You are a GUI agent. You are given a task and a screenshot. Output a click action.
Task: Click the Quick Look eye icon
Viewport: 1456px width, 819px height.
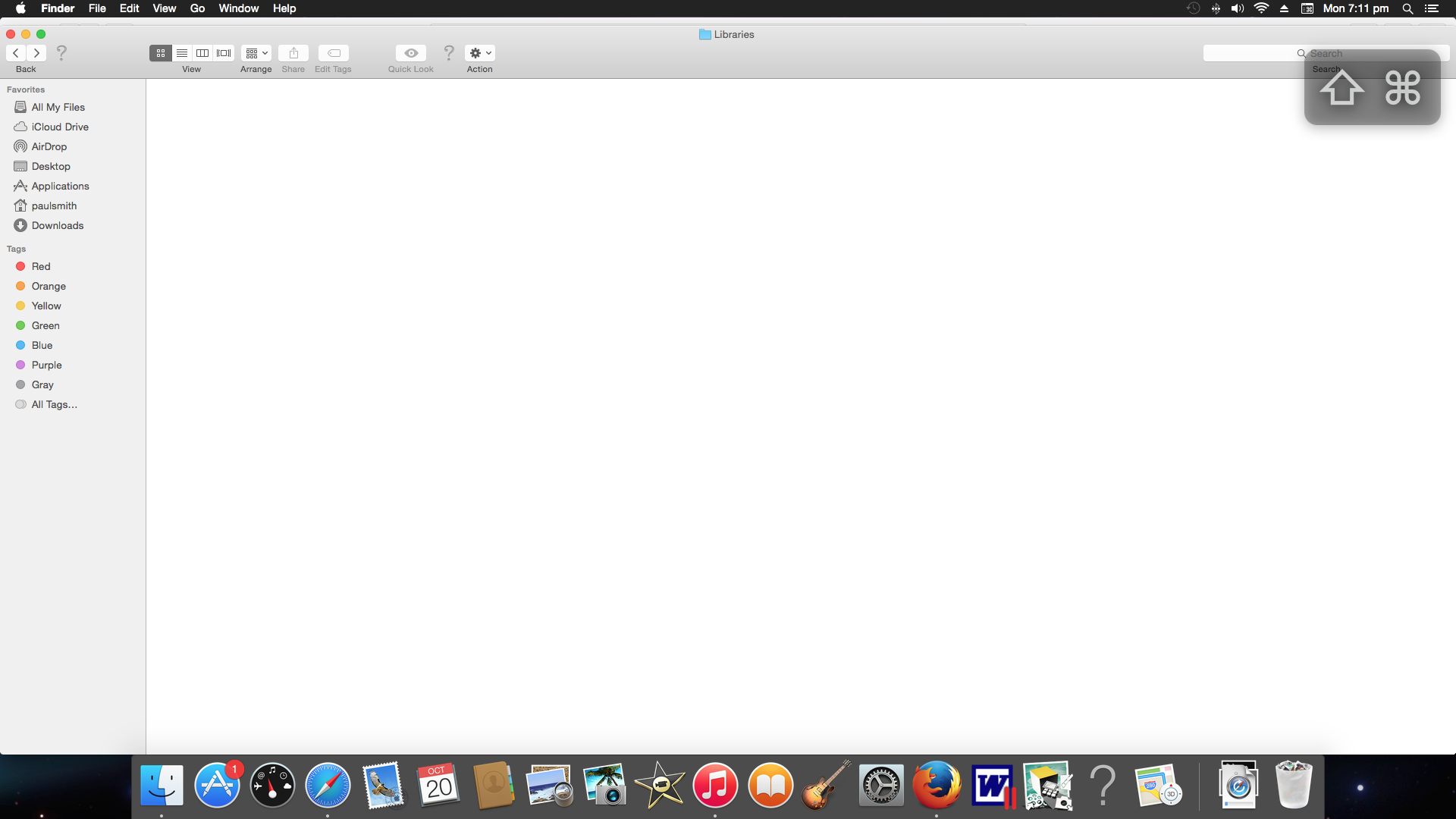pos(411,53)
